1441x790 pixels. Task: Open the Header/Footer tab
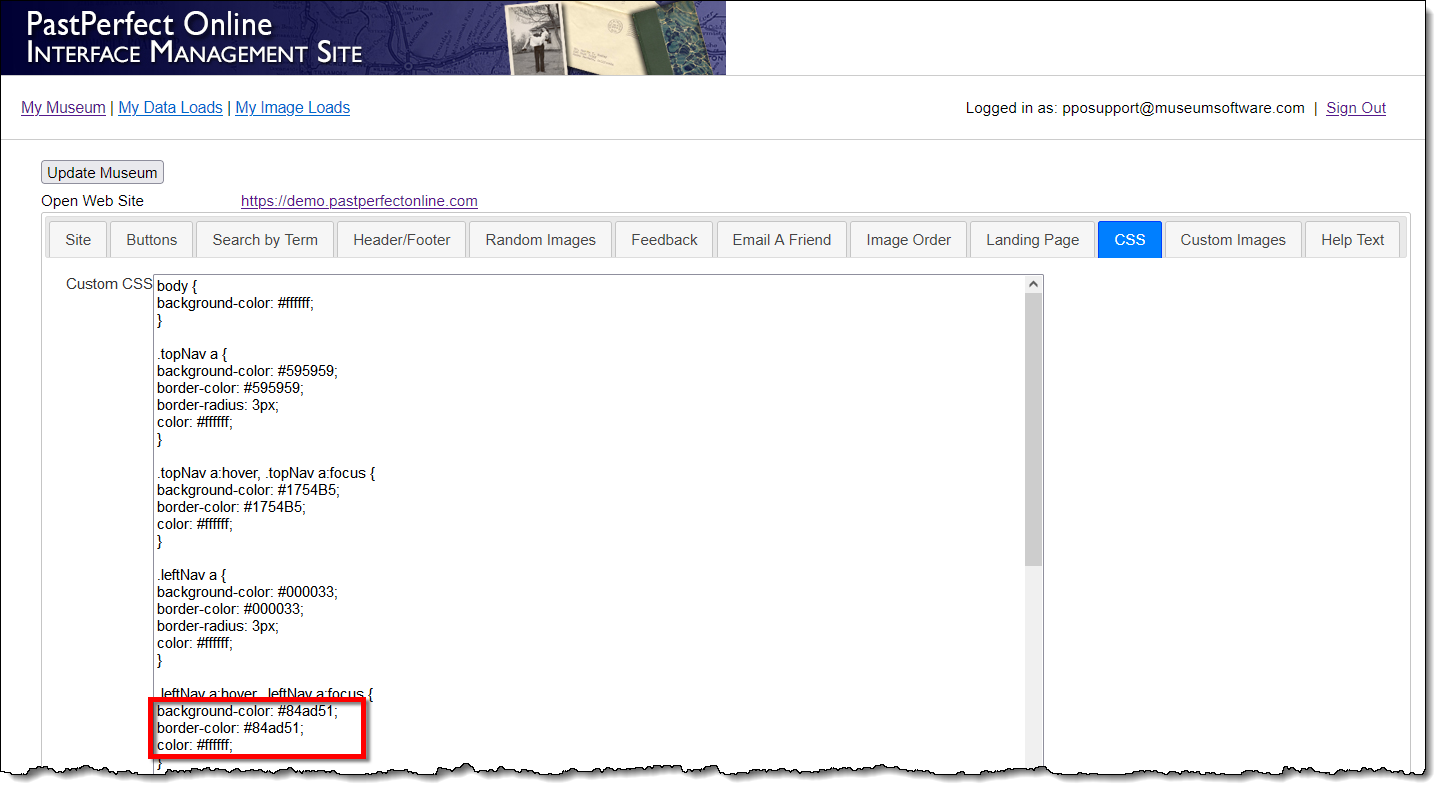click(401, 239)
